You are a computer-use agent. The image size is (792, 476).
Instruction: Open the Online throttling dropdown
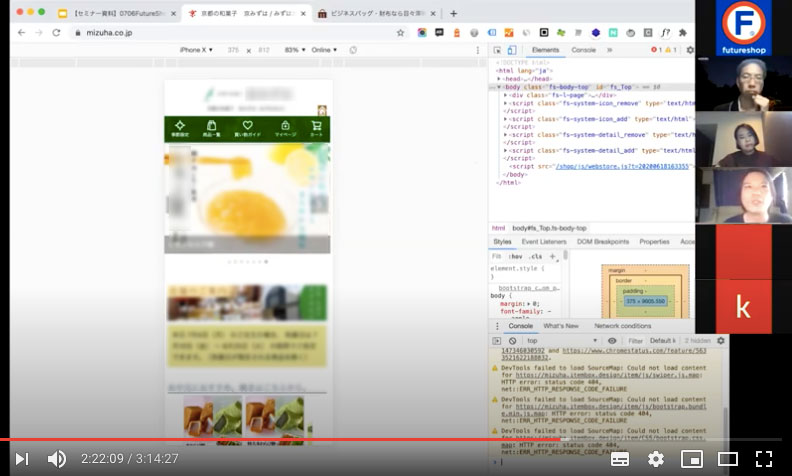tap(324, 50)
